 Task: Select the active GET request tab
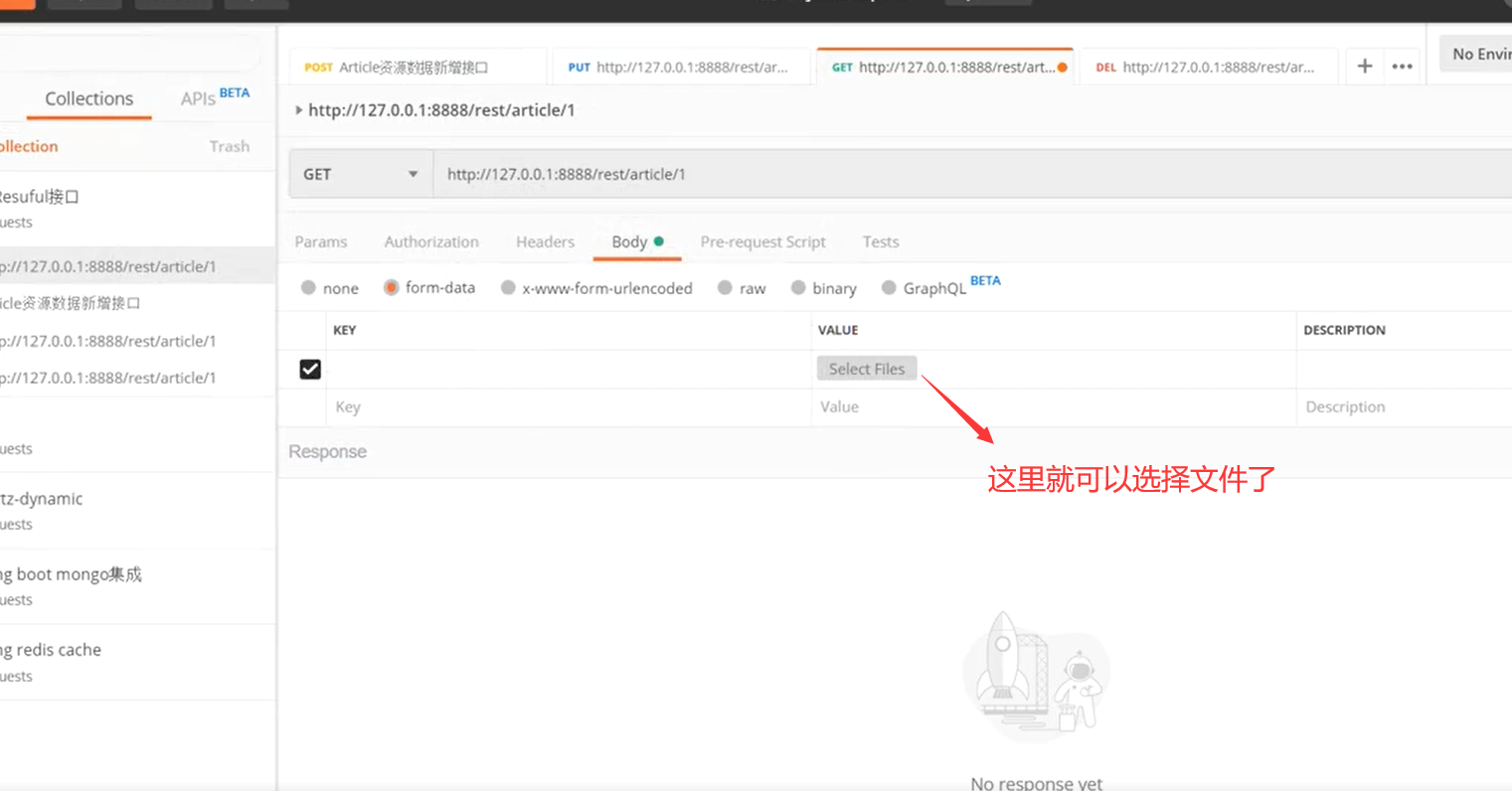point(945,68)
